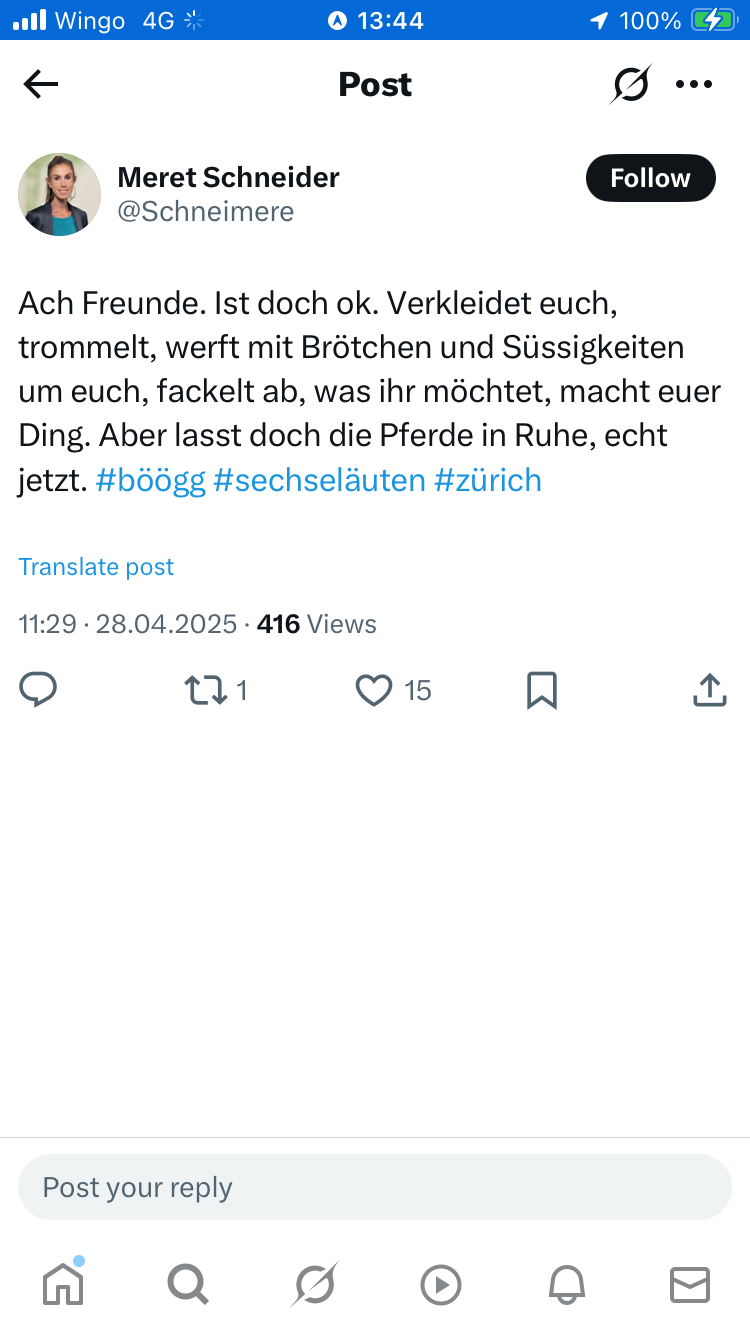Open Grok tab in bottom bar

315,1284
